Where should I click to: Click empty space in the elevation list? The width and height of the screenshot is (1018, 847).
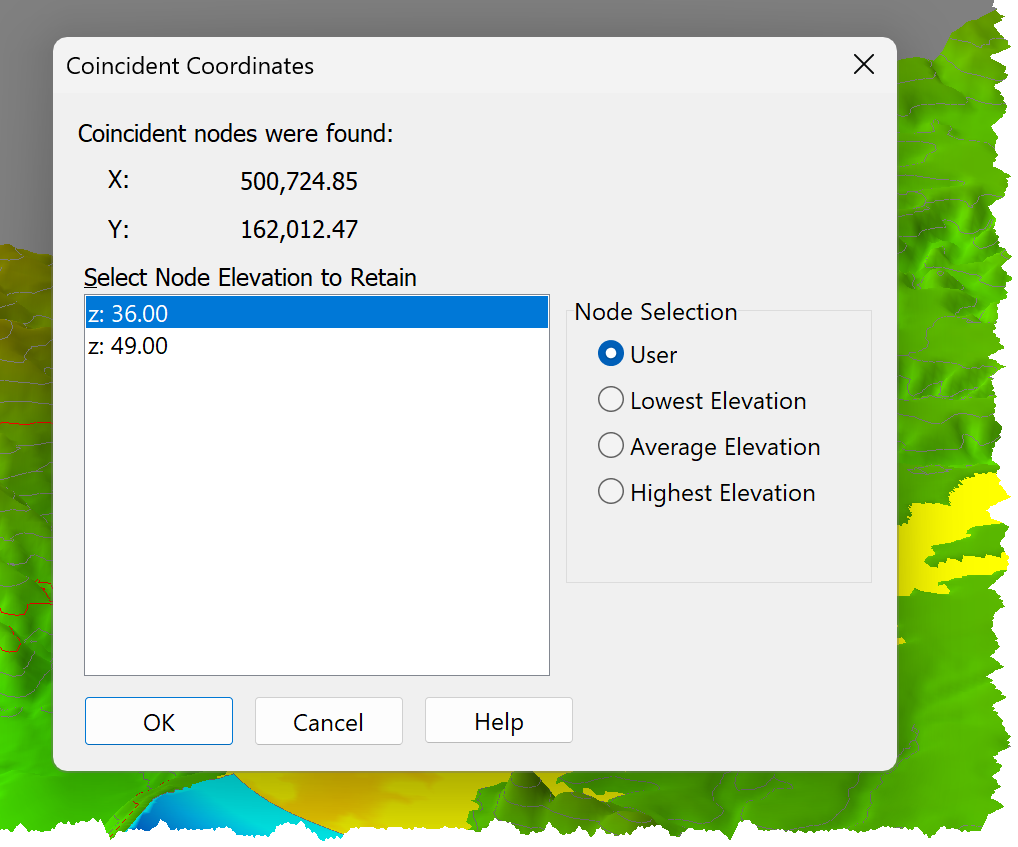[317, 519]
